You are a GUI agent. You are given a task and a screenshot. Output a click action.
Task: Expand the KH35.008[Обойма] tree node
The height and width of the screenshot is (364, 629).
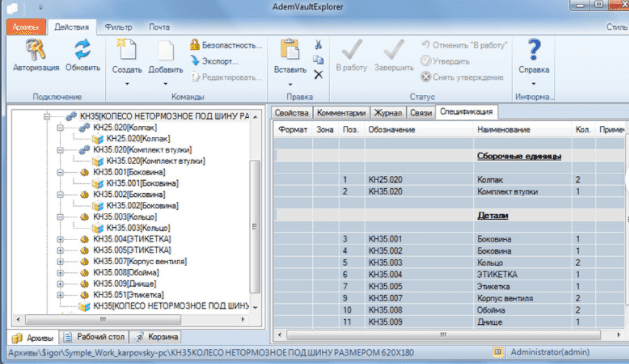point(60,272)
